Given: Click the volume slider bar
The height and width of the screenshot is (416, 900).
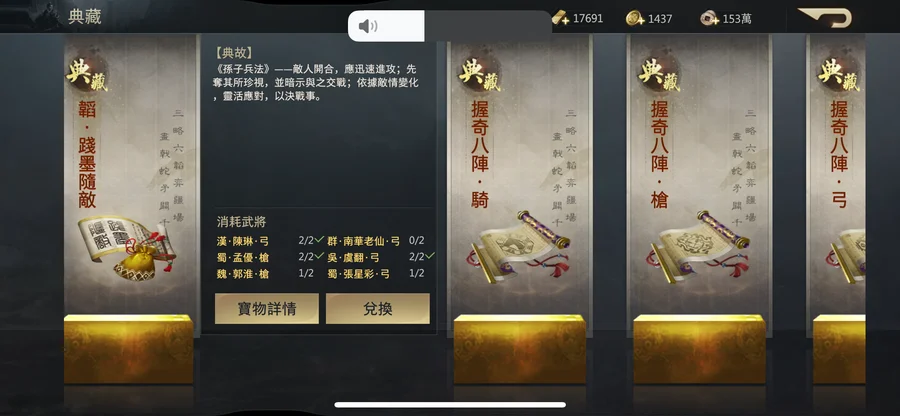Looking at the screenshot, I should 449,26.
